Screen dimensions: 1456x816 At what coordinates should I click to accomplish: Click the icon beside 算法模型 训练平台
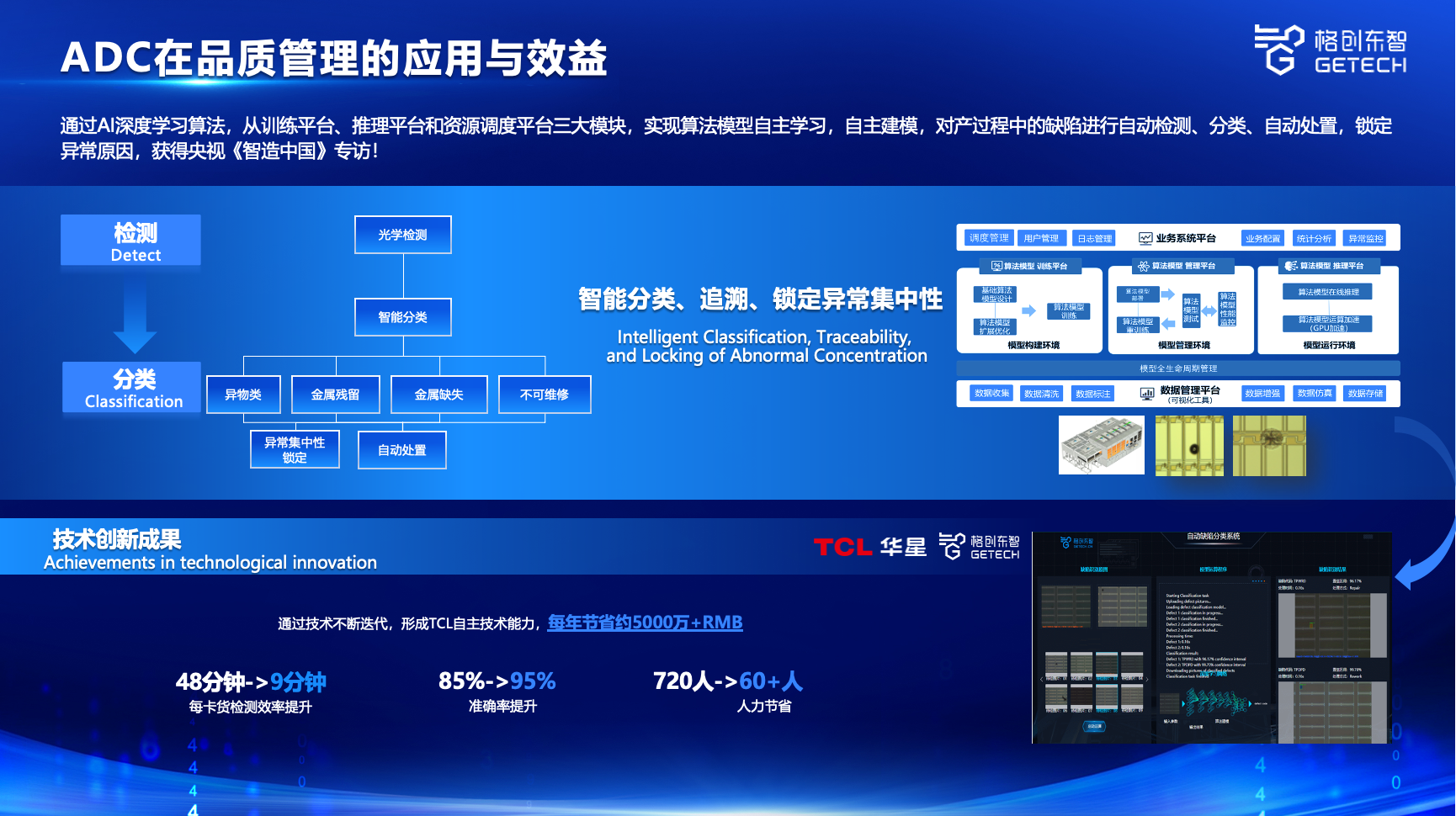[996, 266]
